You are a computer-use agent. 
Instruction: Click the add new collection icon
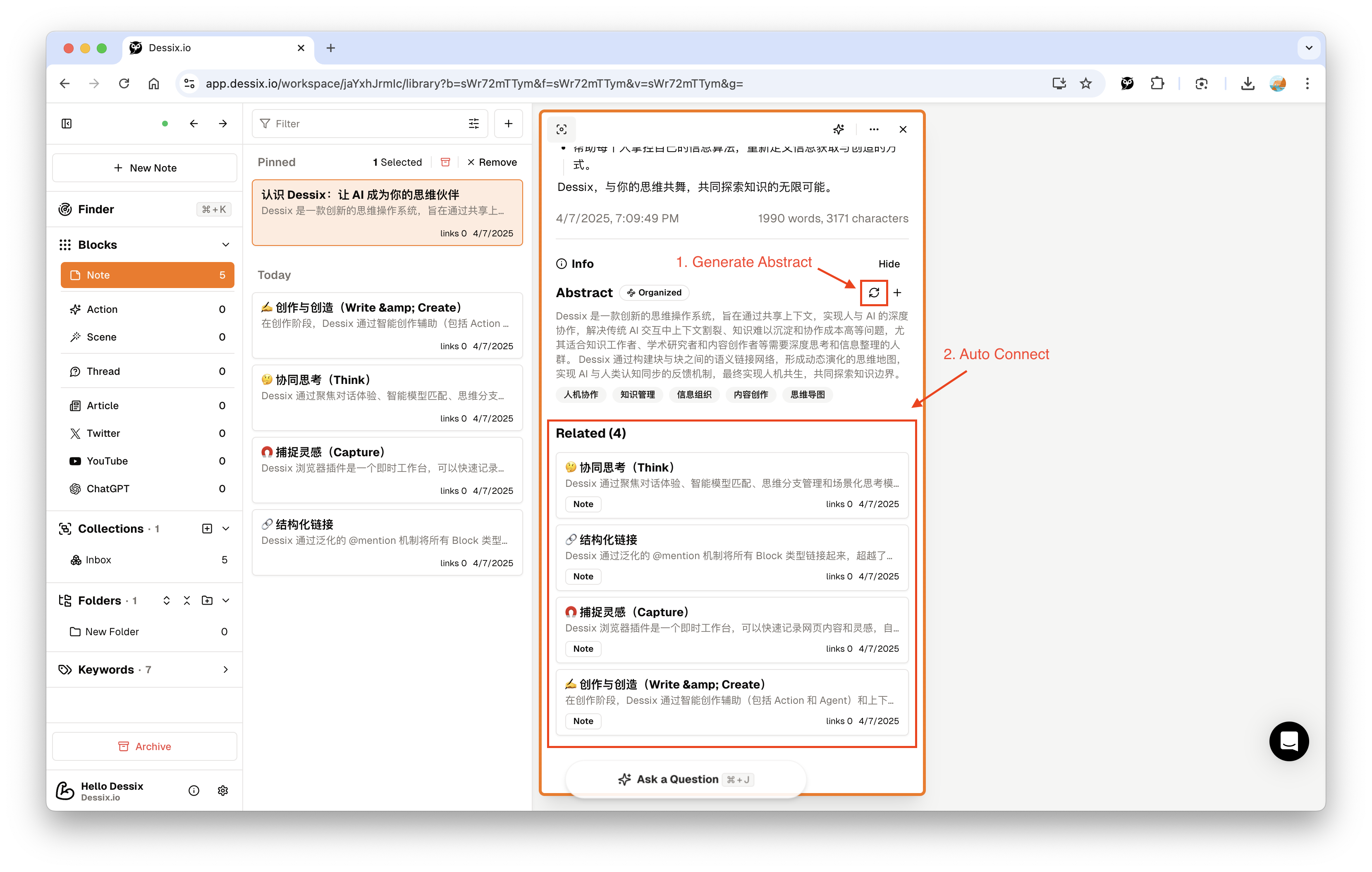[x=207, y=529]
